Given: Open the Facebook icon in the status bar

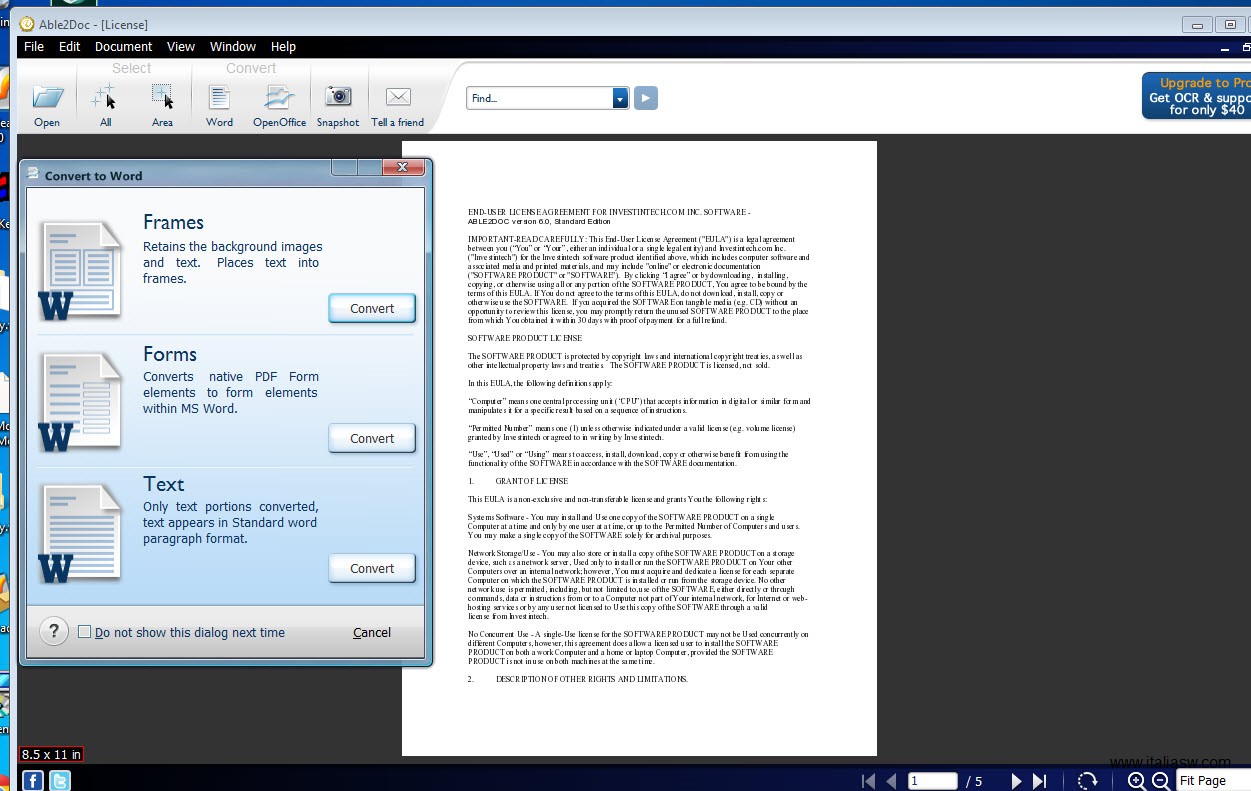Looking at the screenshot, I should click(x=33, y=780).
